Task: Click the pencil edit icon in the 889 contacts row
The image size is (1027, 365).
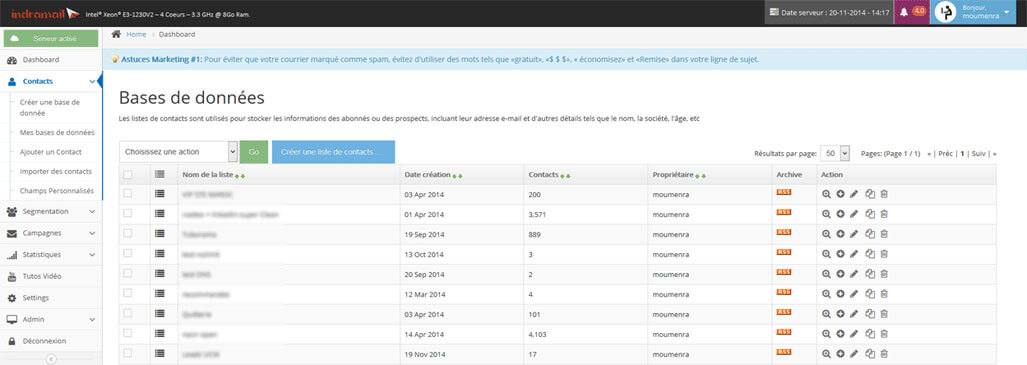Action: pos(853,234)
